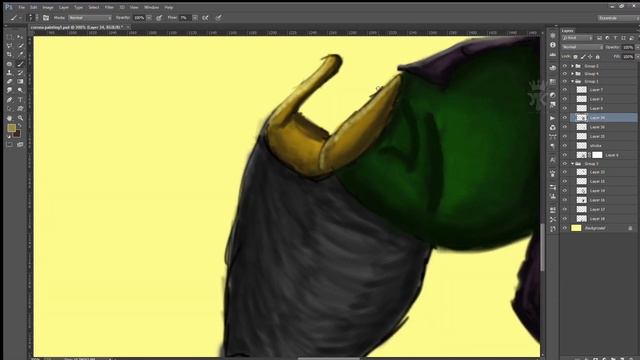The width and height of the screenshot is (640, 360).
Task: Hide Layer 7 visibility eye
Action: click(565, 90)
